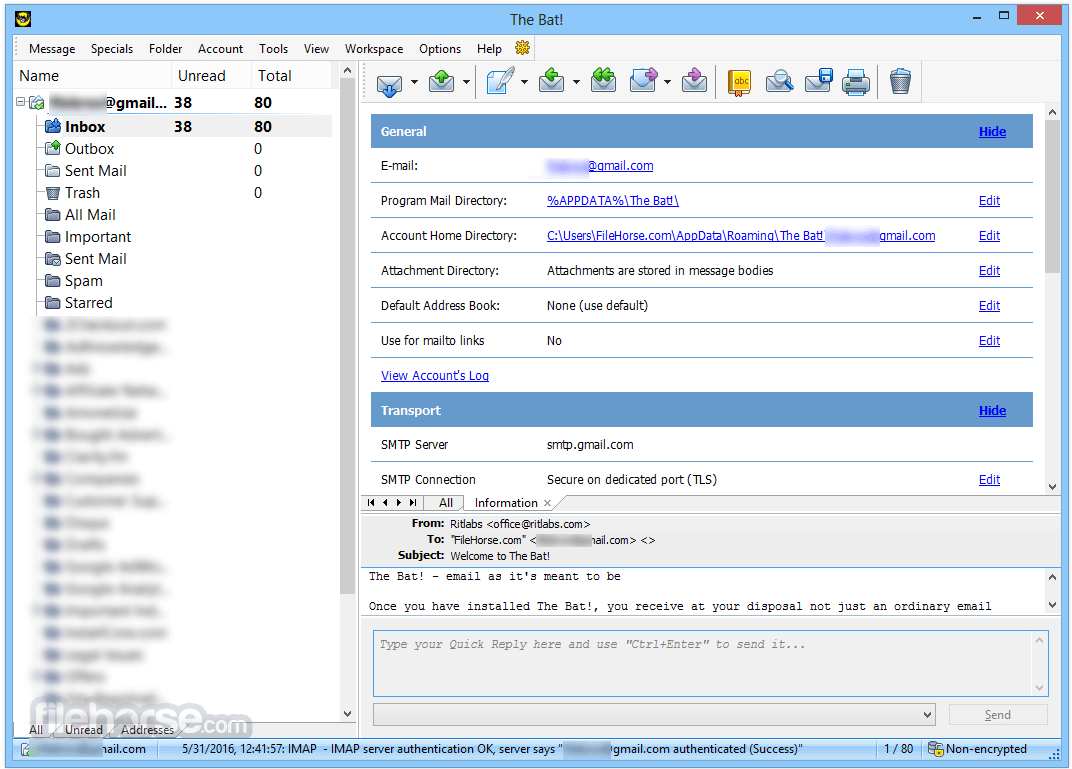
Task: Edit the Attachment Directory setting
Action: tap(989, 270)
